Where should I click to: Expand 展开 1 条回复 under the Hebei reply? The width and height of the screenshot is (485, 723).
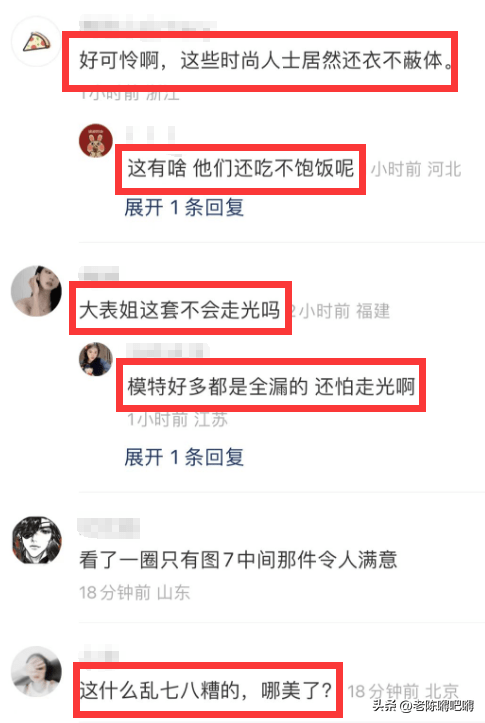[x=184, y=208]
